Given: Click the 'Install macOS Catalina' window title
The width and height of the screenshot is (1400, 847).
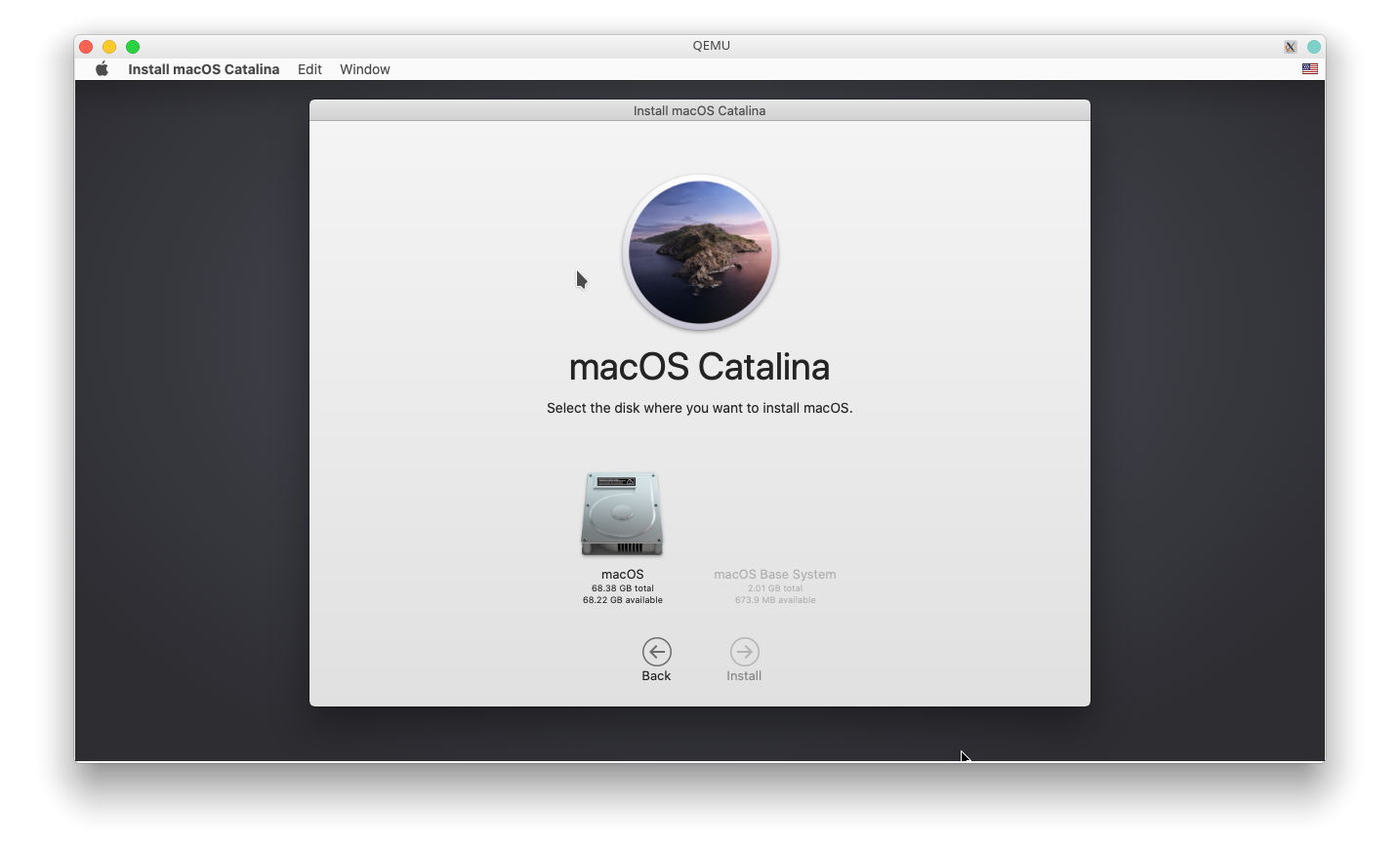Looking at the screenshot, I should [x=699, y=110].
